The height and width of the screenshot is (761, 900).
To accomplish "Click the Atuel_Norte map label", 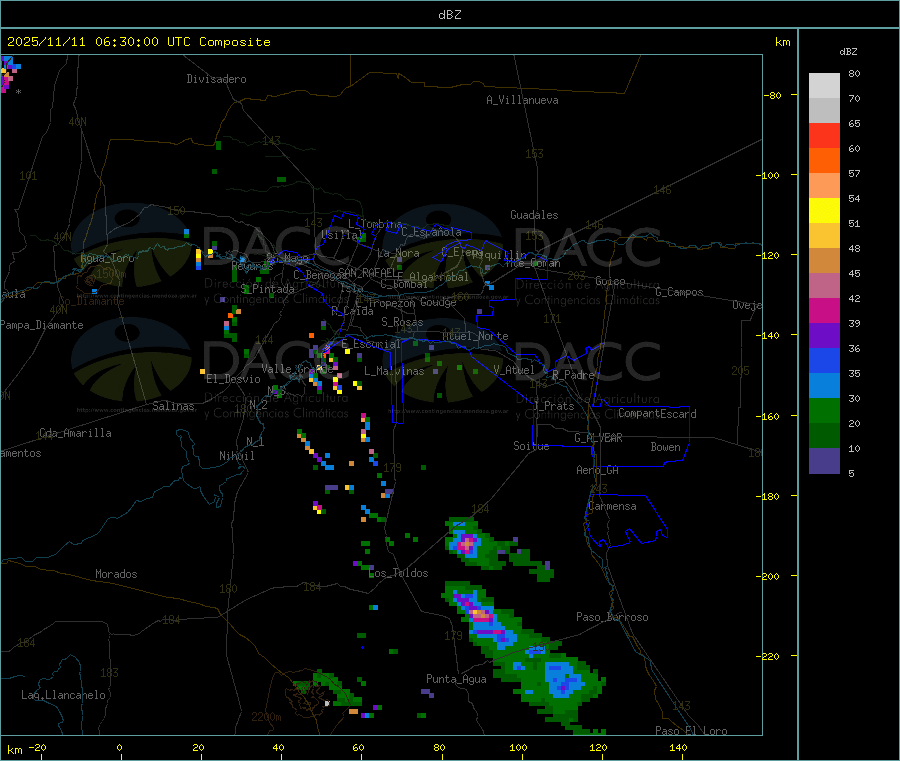I will coord(475,336).
